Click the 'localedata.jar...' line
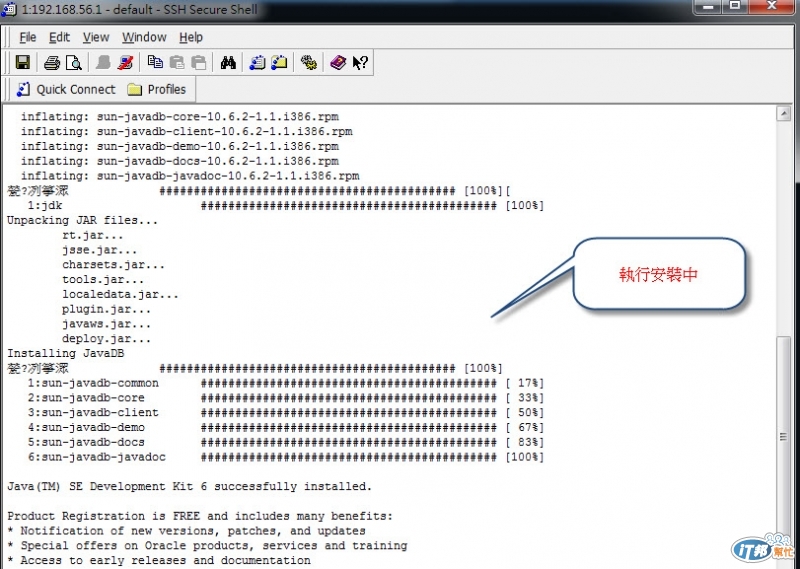Screen dimensions: 800x569 click(120, 294)
